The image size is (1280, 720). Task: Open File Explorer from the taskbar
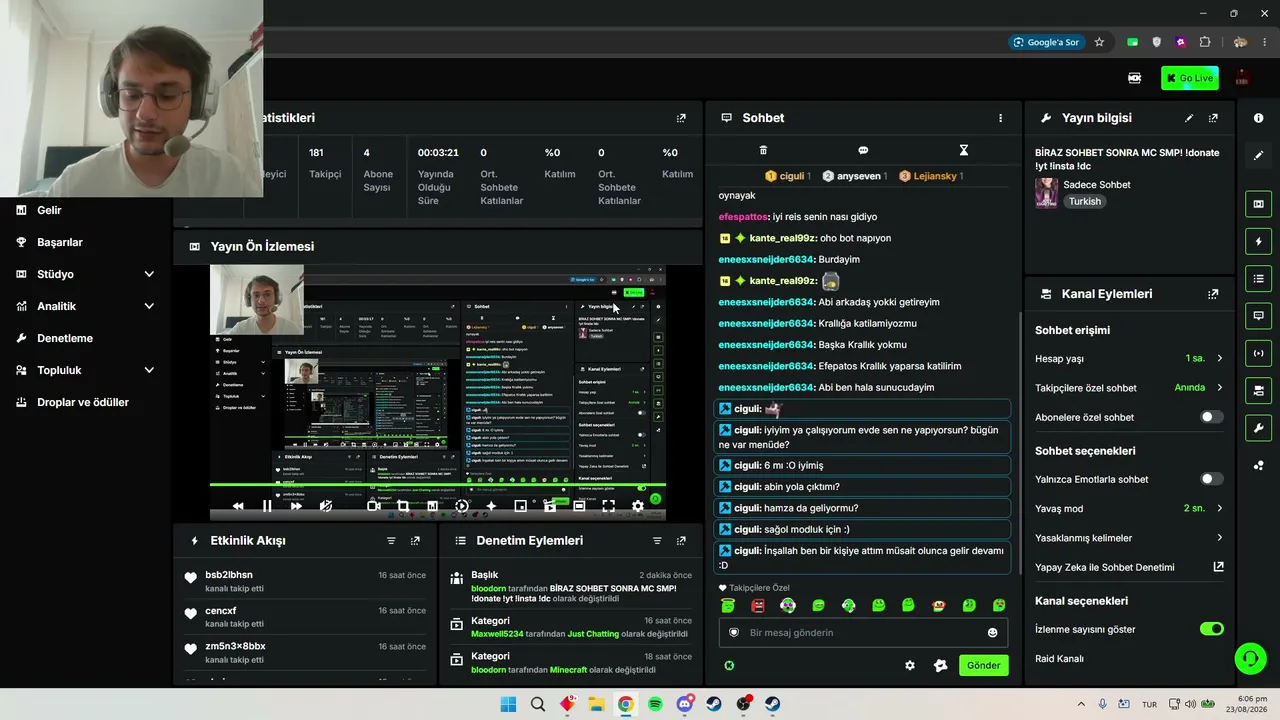point(596,704)
